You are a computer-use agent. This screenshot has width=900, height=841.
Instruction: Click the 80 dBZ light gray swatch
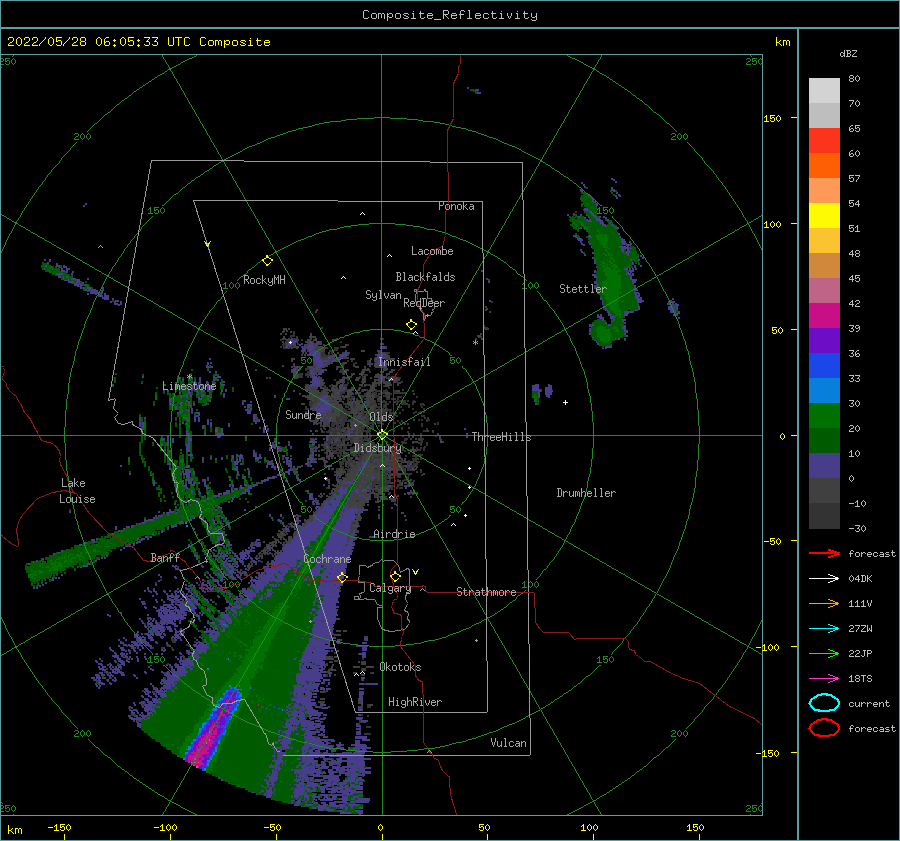pos(824,90)
